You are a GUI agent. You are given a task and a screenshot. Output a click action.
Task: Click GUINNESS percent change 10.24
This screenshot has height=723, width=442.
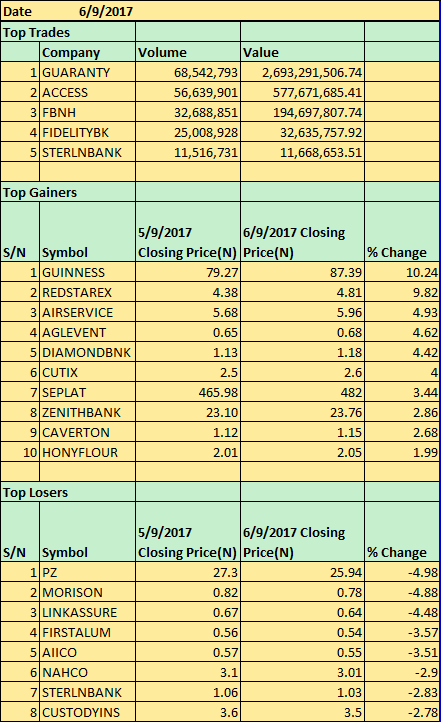(x=402, y=272)
